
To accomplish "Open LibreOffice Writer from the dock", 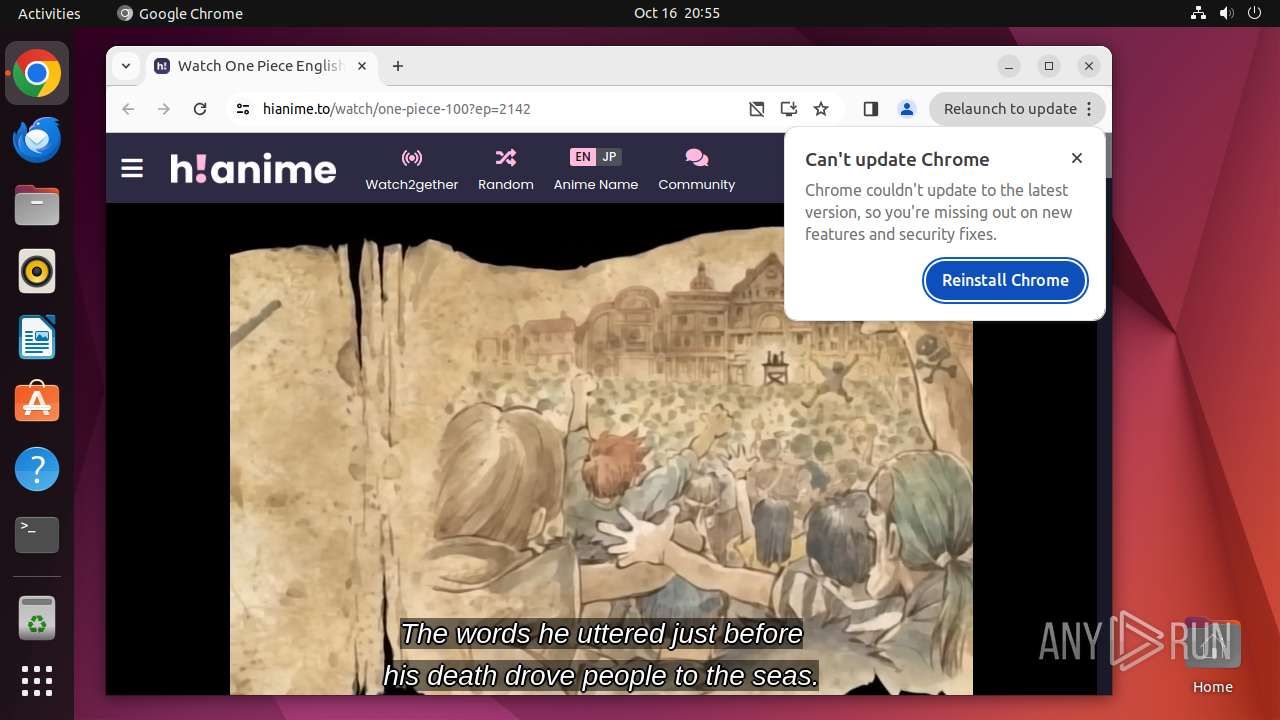I will [37, 337].
